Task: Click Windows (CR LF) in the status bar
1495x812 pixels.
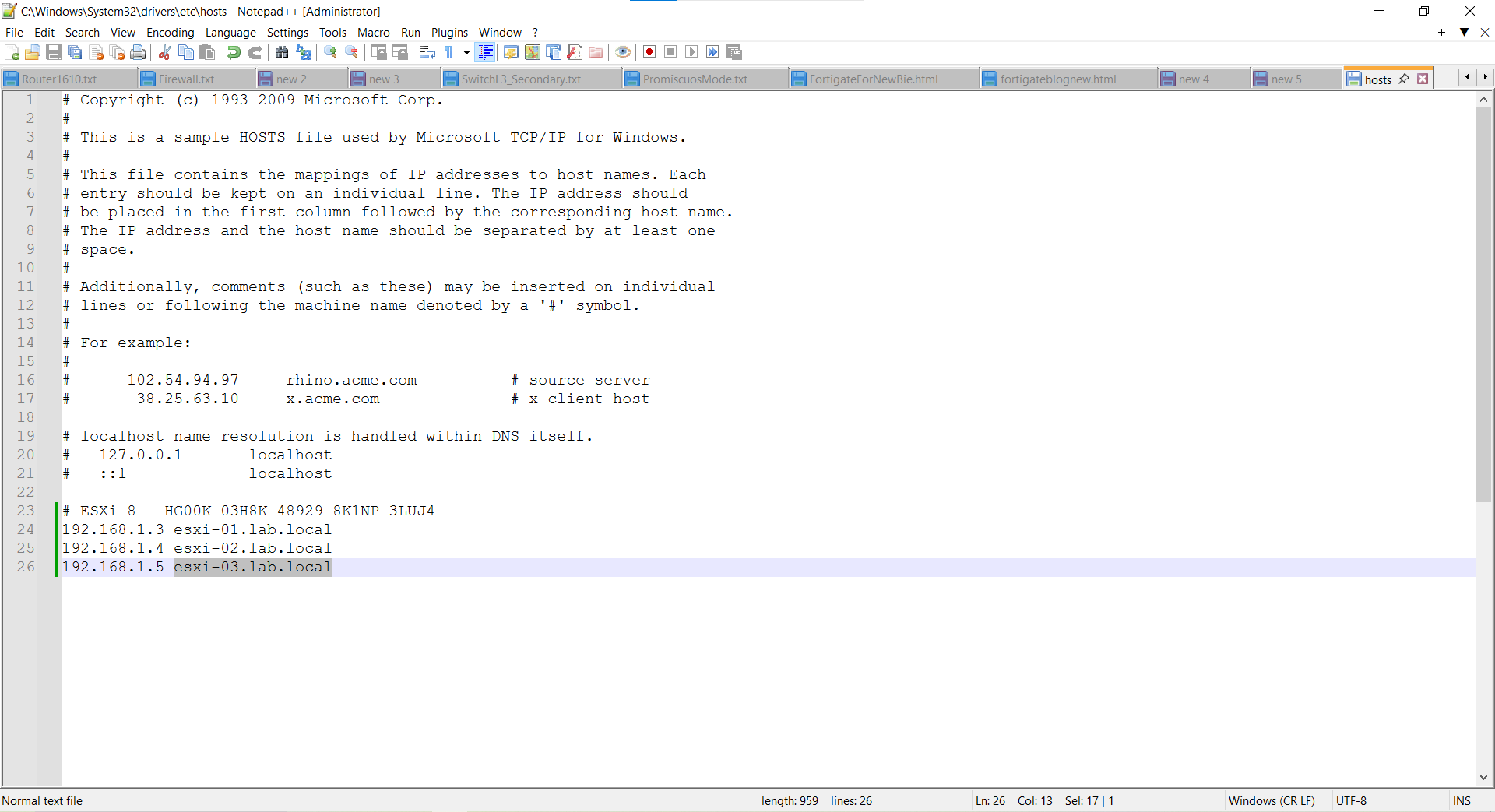Action: pyautogui.click(x=1272, y=800)
